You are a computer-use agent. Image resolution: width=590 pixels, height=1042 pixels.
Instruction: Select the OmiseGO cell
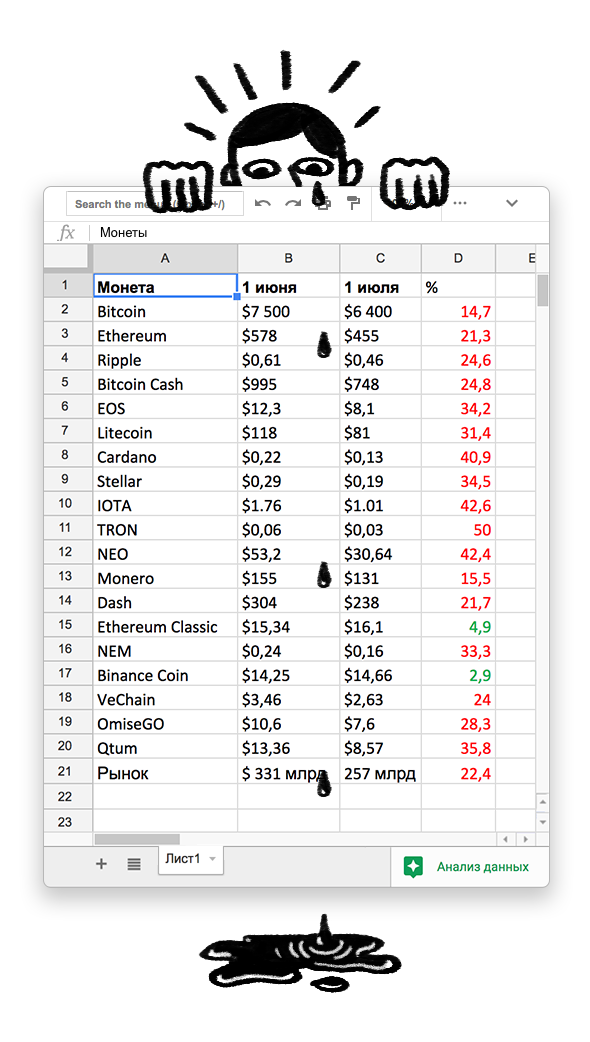click(165, 723)
